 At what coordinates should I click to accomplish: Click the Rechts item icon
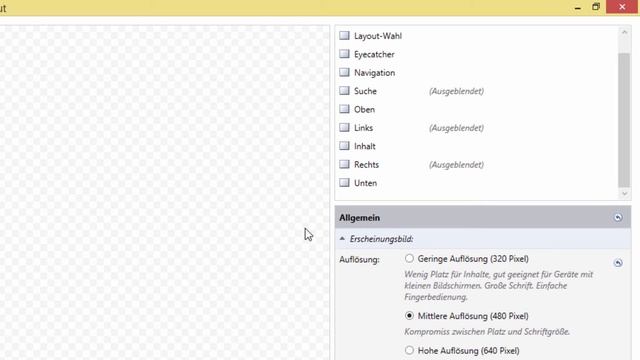tap(344, 164)
